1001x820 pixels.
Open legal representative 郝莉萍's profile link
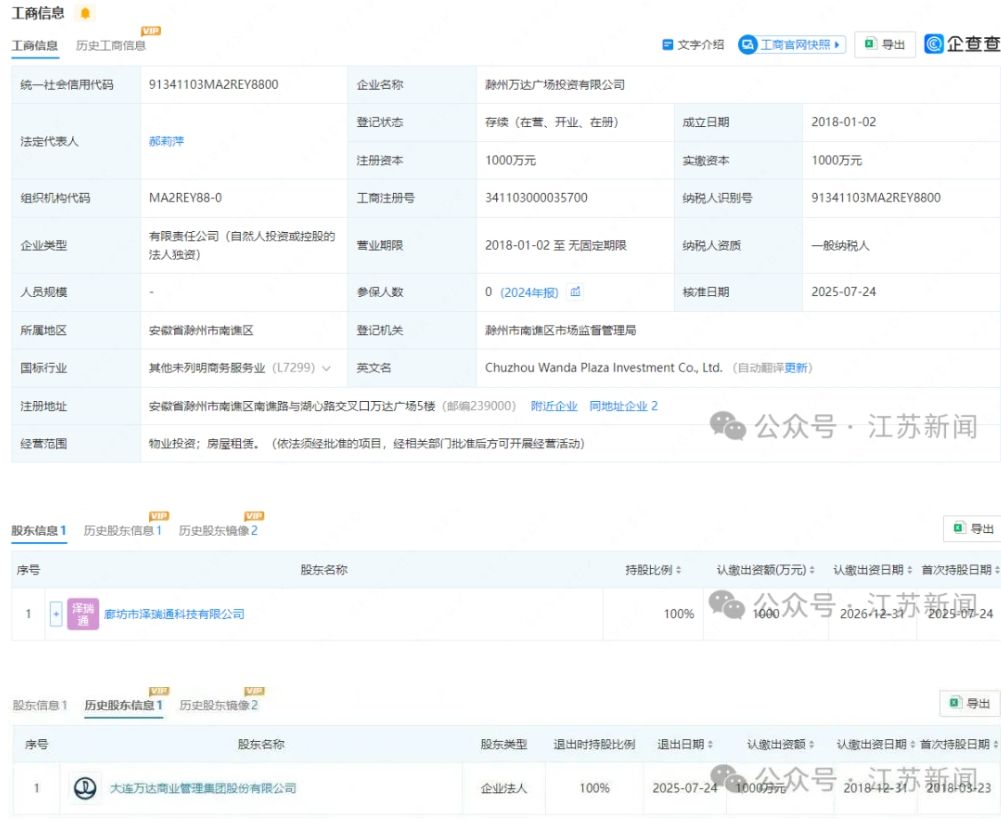(x=166, y=141)
